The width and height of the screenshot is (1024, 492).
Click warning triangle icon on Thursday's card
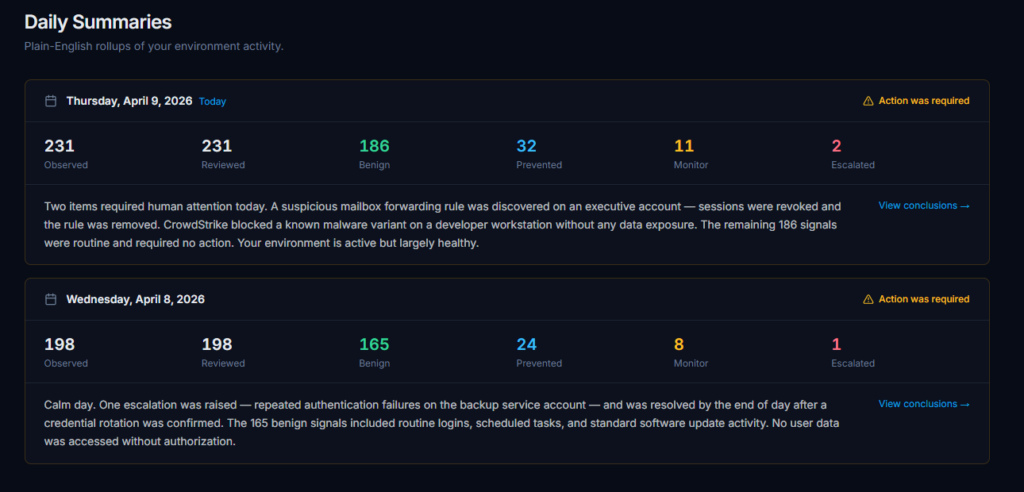click(x=868, y=101)
